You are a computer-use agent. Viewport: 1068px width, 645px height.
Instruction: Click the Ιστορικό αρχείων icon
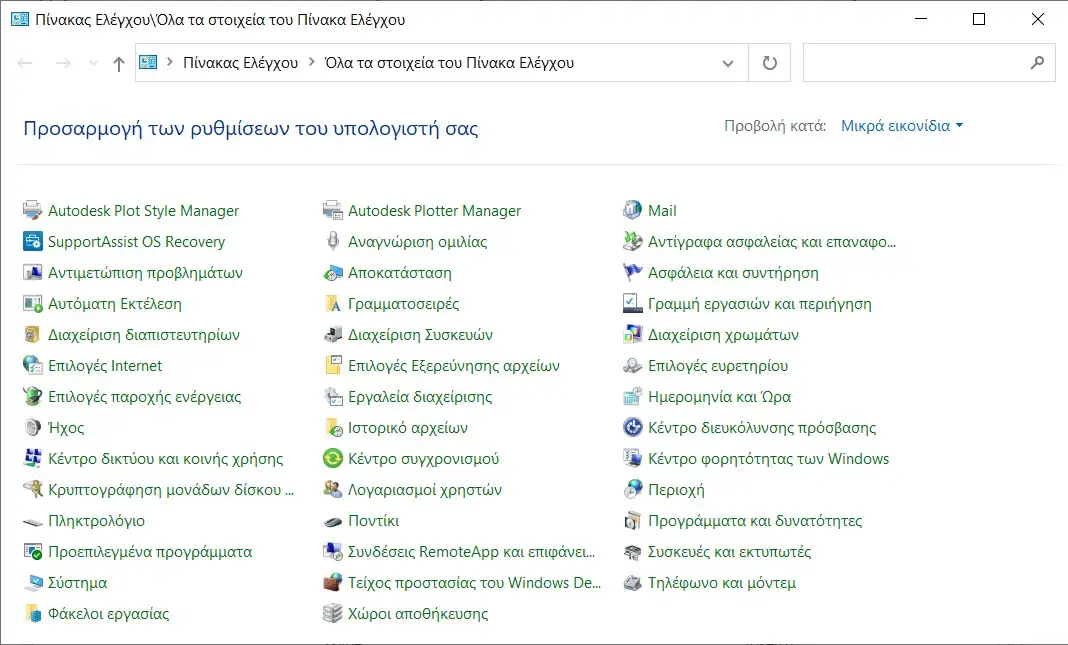(332, 427)
